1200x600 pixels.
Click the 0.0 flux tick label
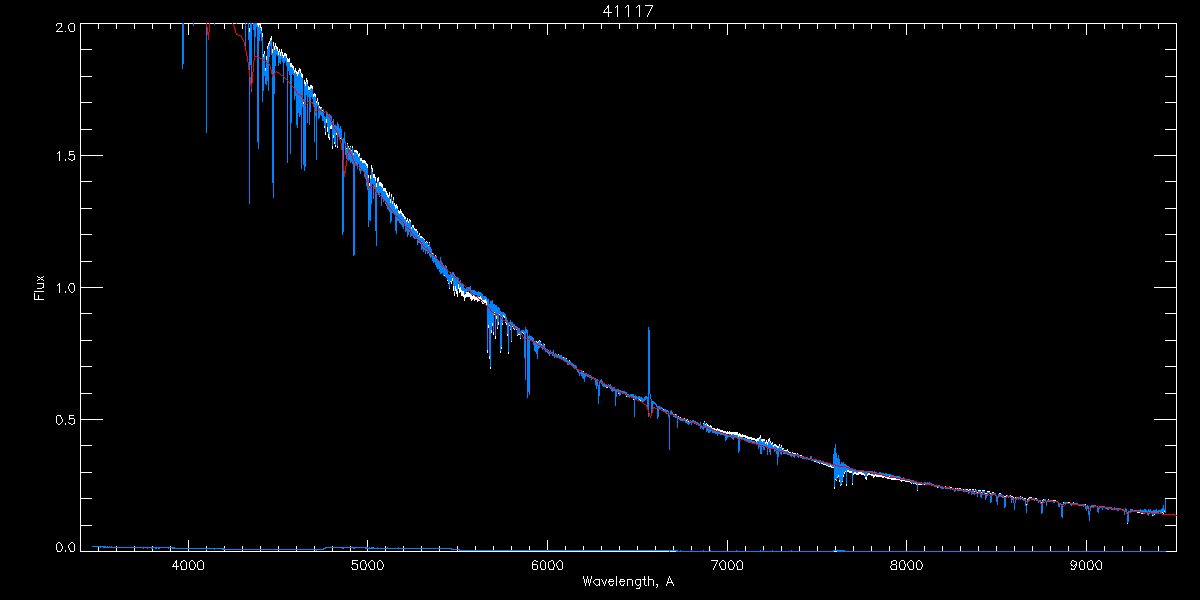click(65, 547)
